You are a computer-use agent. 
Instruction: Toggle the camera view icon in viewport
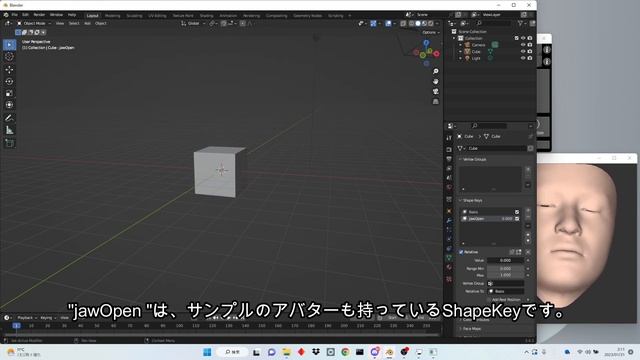436,91
